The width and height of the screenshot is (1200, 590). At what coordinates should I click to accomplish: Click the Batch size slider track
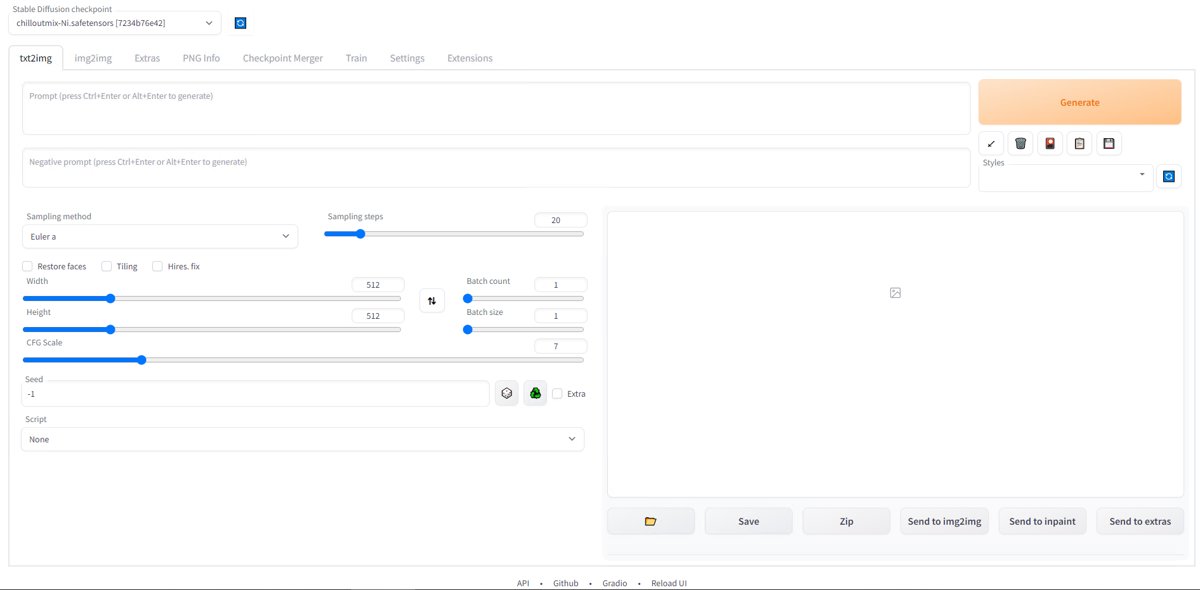[523, 329]
